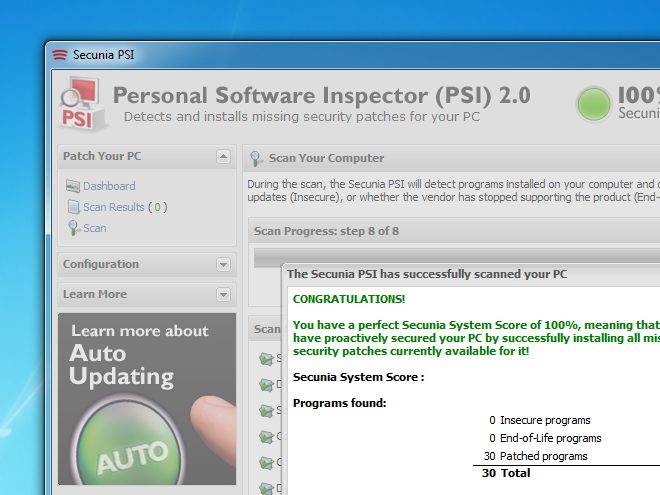The height and width of the screenshot is (495, 660).
Task: Click the Secunia PSI title bar logo icon
Action: tap(60, 55)
